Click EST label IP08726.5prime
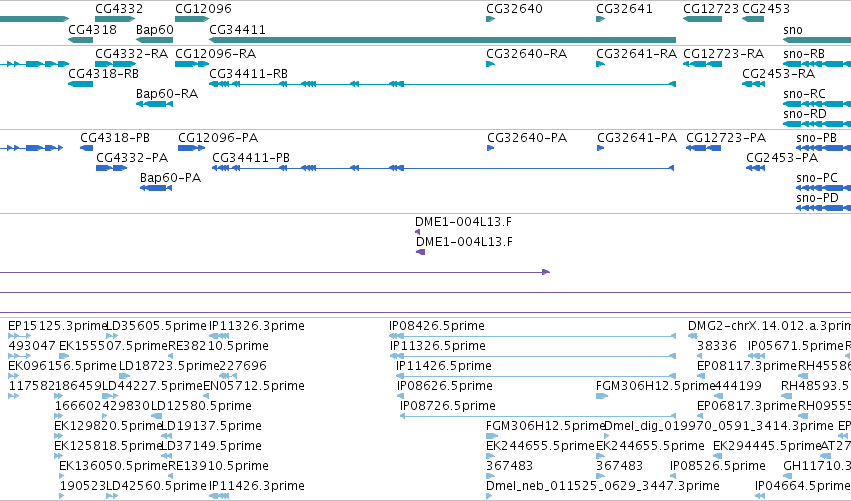This screenshot has width=851, height=501. (x=448, y=407)
